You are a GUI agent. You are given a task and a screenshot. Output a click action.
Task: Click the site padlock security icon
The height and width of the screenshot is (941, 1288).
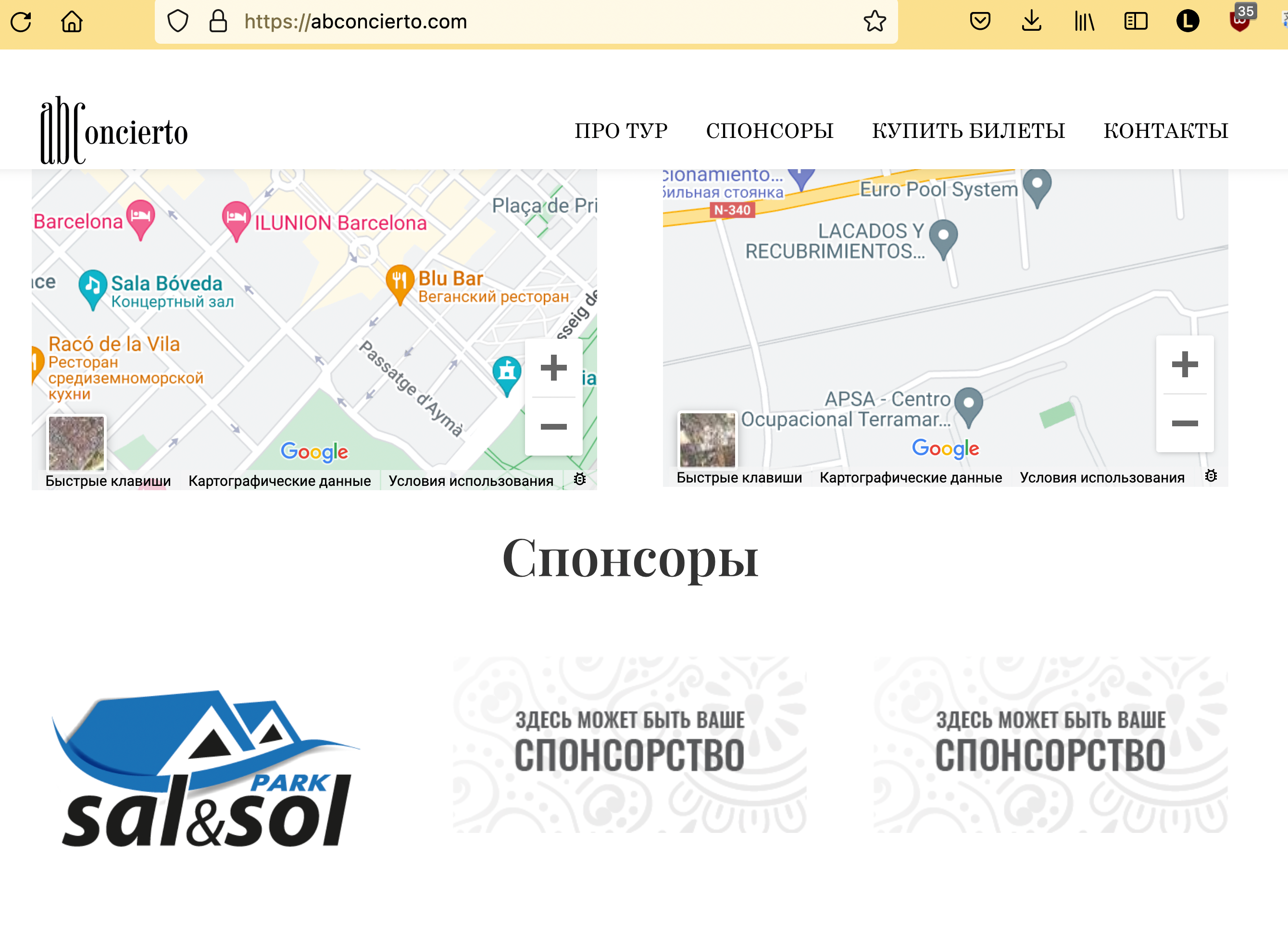218,22
